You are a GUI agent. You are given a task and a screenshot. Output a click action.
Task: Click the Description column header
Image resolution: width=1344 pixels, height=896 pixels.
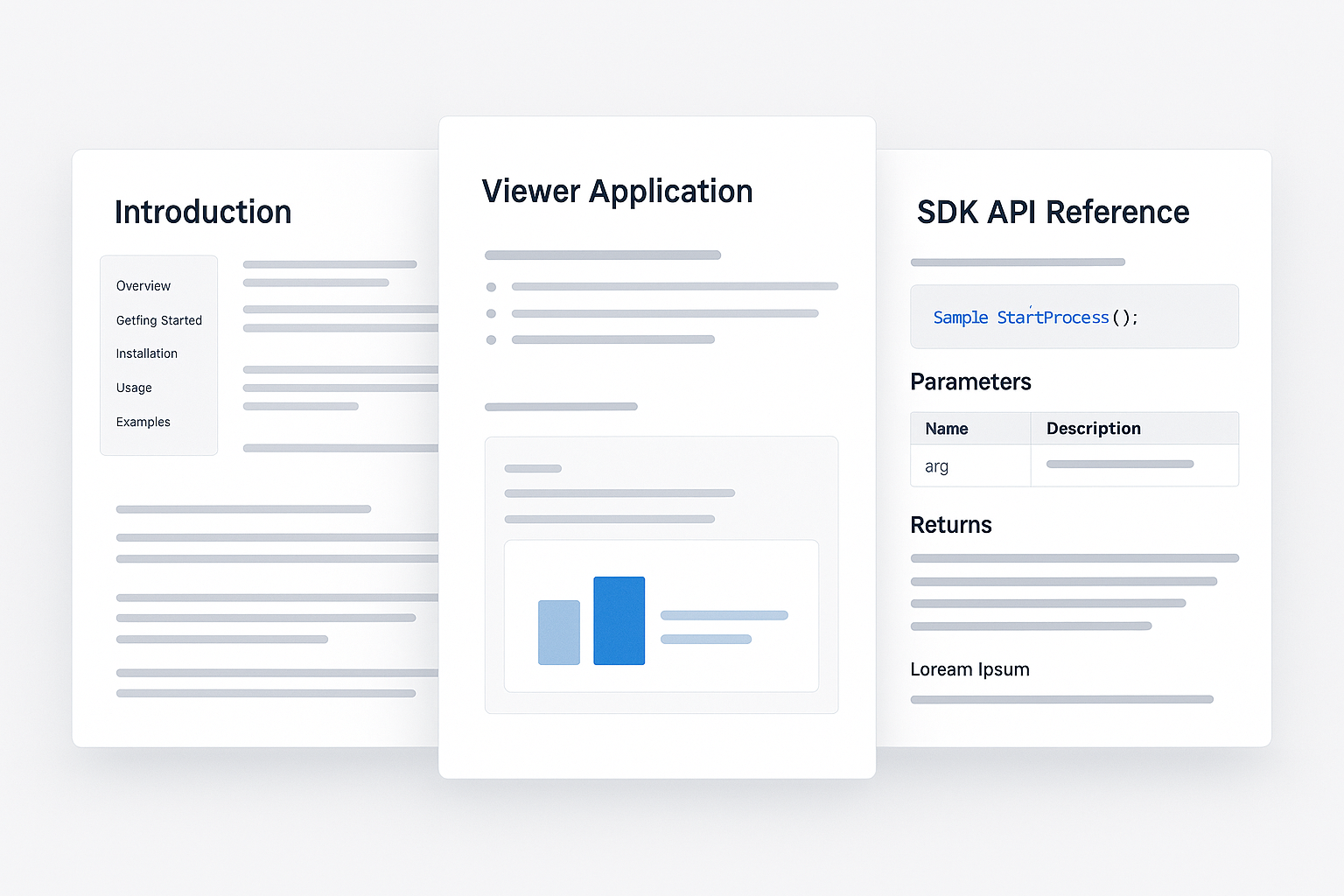pos(1093,429)
